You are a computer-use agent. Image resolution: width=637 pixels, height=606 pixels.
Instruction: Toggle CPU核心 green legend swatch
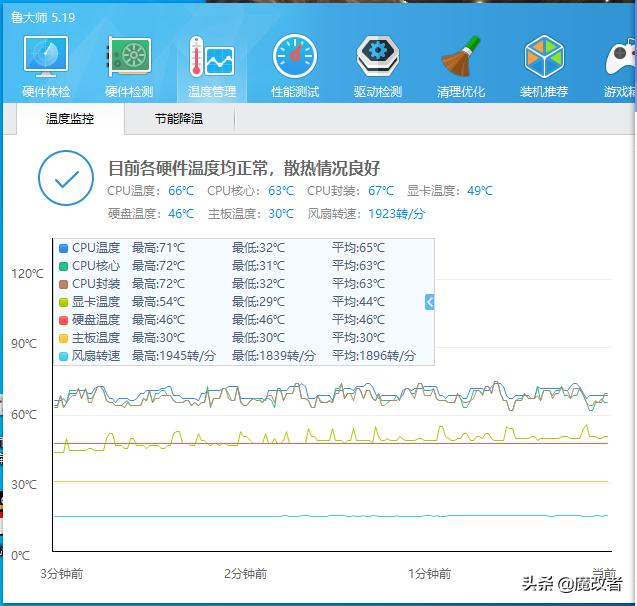coord(63,266)
